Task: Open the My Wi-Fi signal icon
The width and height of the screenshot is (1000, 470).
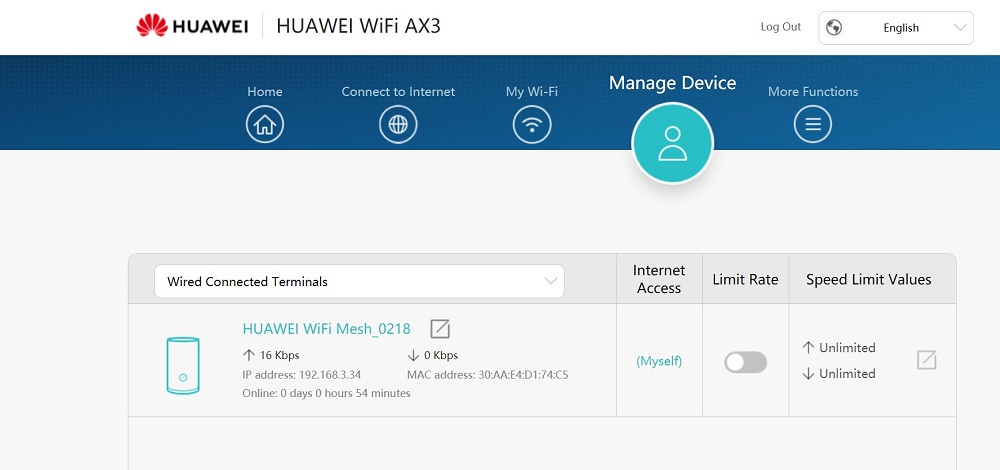Action: [532, 124]
